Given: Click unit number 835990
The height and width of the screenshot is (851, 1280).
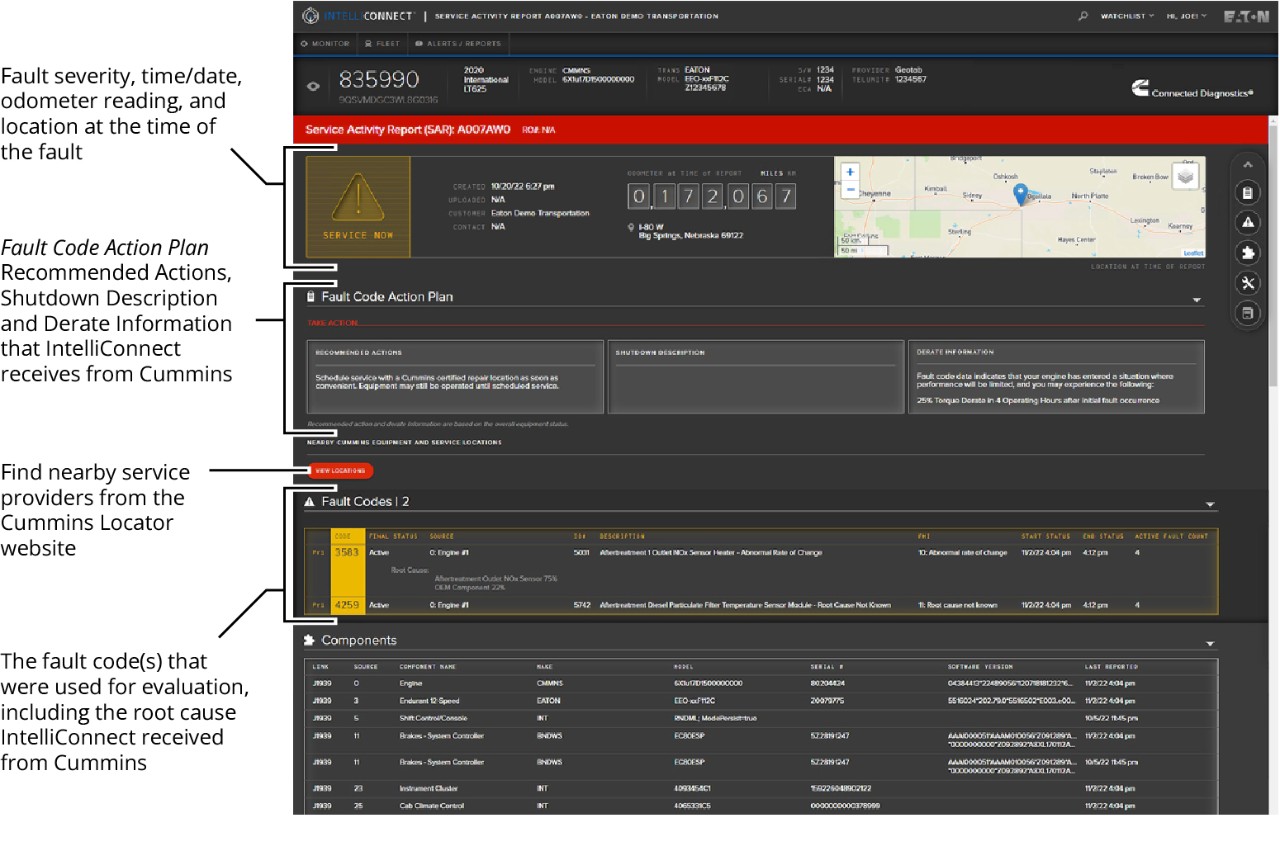Looking at the screenshot, I should [x=379, y=81].
